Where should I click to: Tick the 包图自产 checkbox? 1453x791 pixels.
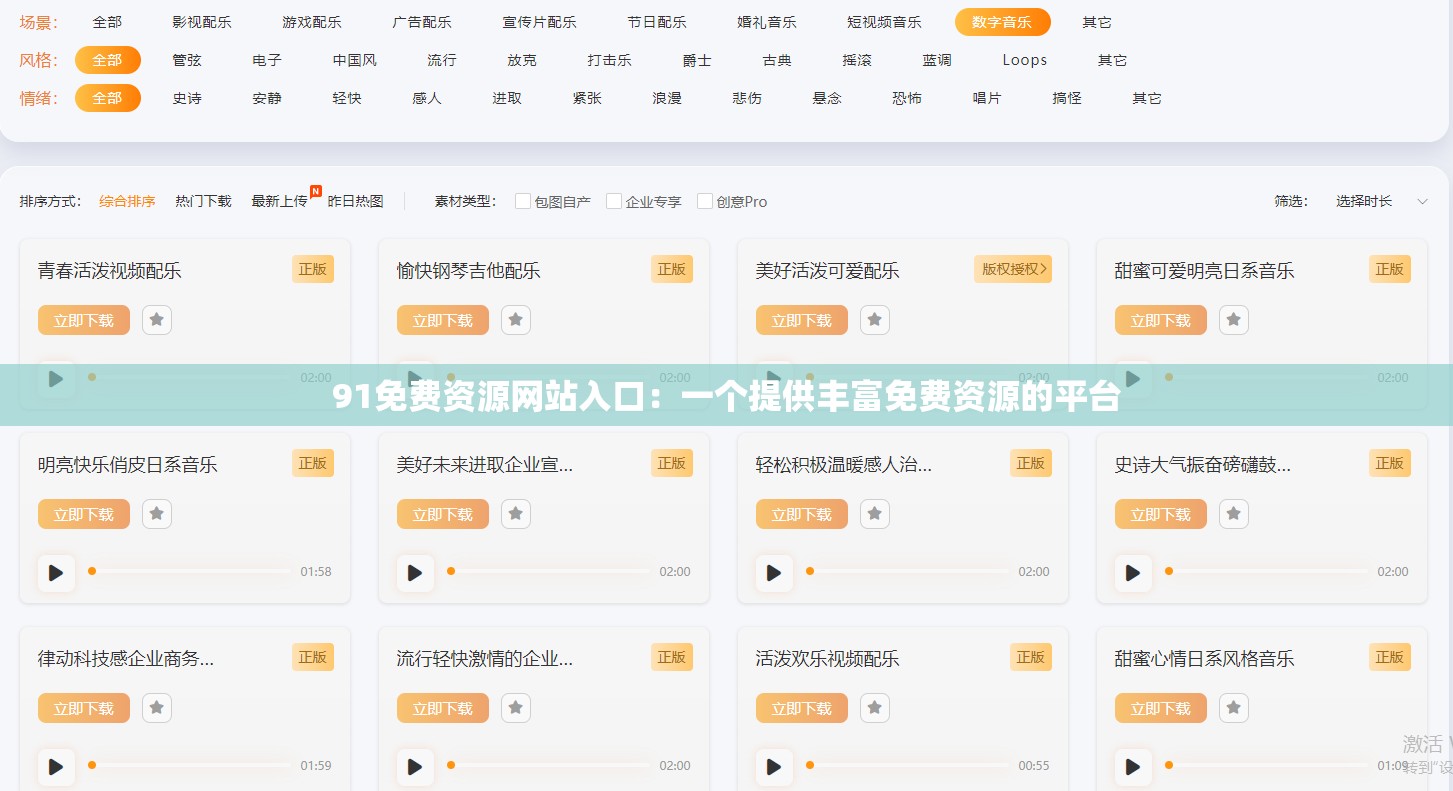coord(523,201)
